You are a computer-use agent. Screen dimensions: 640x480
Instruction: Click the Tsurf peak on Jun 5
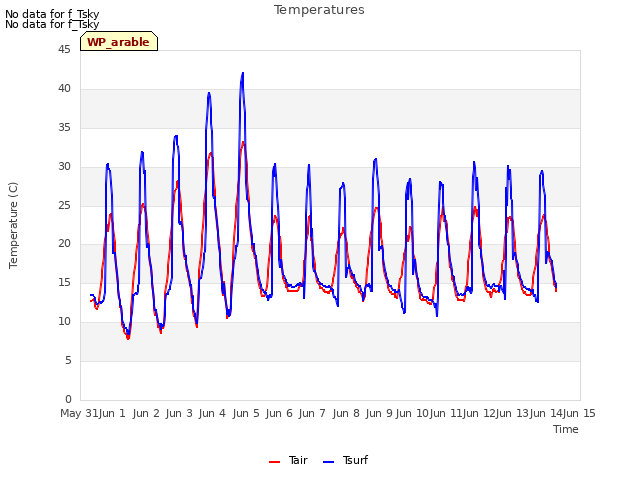coord(243,73)
